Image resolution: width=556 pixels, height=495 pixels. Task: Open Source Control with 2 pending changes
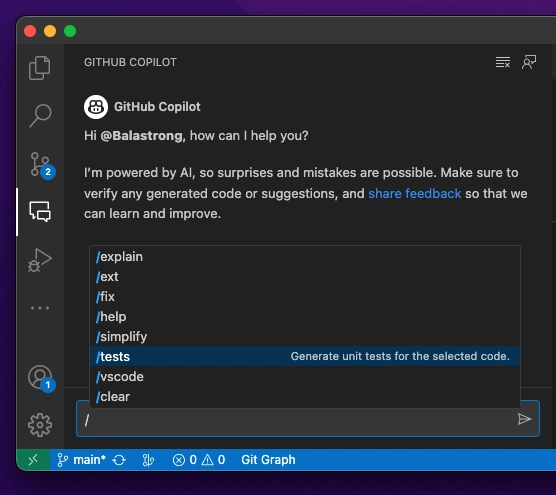pos(42,165)
